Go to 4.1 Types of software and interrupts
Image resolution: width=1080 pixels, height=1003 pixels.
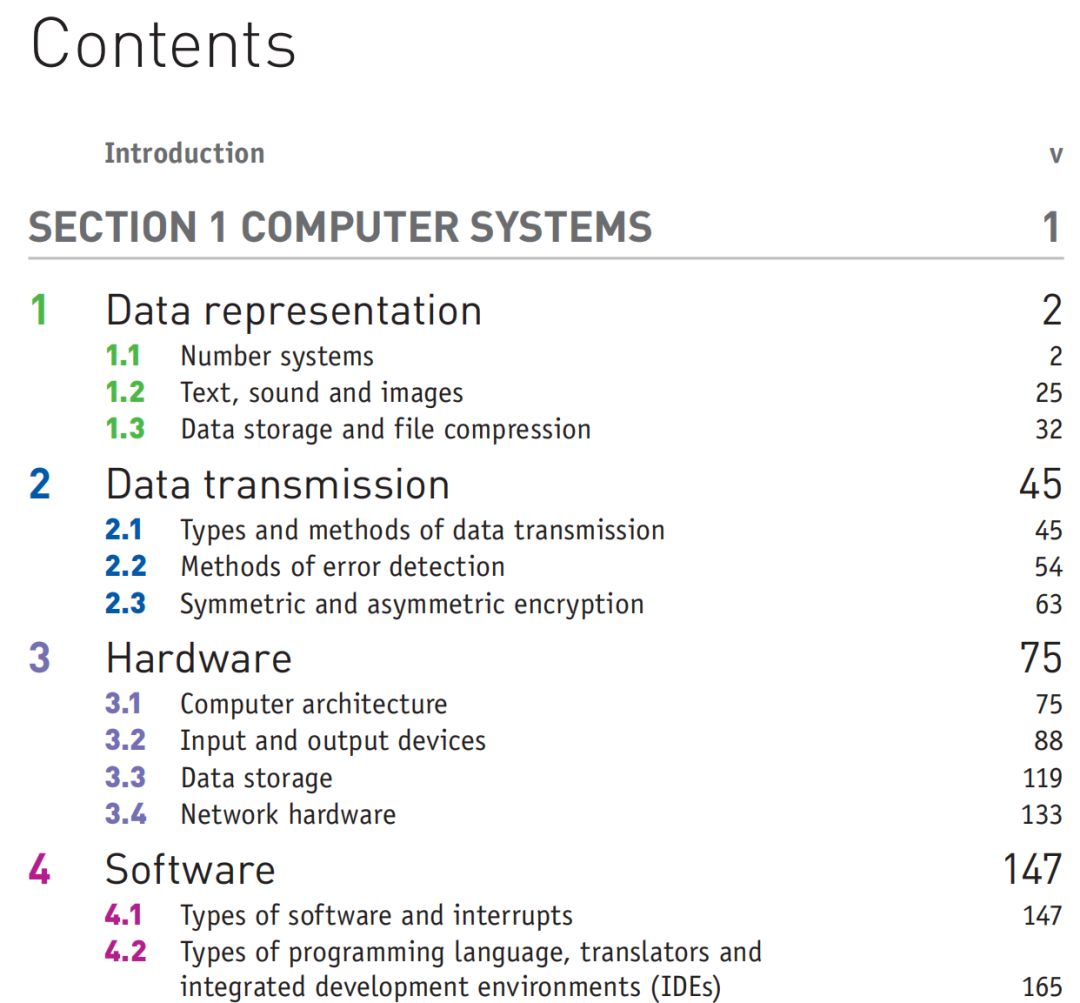tap(376, 916)
